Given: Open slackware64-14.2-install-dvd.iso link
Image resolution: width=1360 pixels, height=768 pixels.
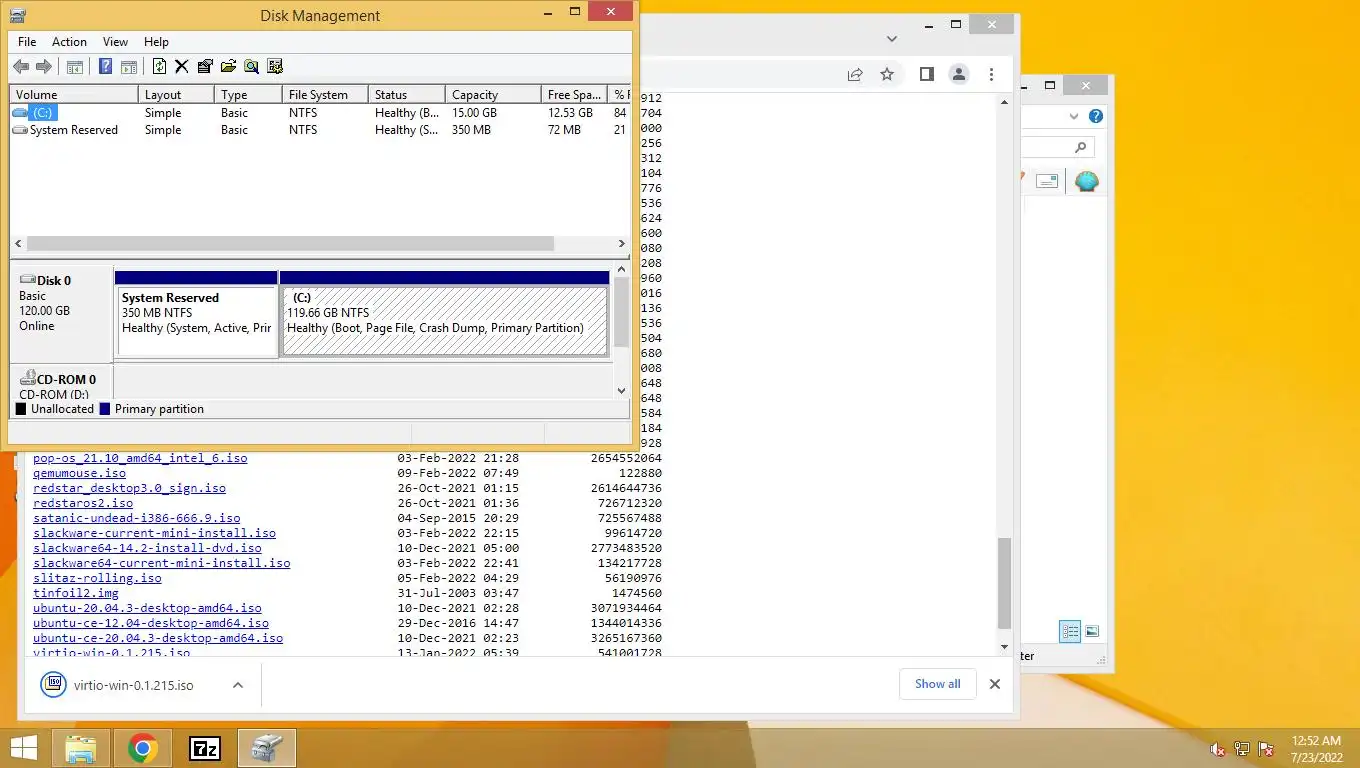Looking at the screenshot, I should (x=147, y=548).
